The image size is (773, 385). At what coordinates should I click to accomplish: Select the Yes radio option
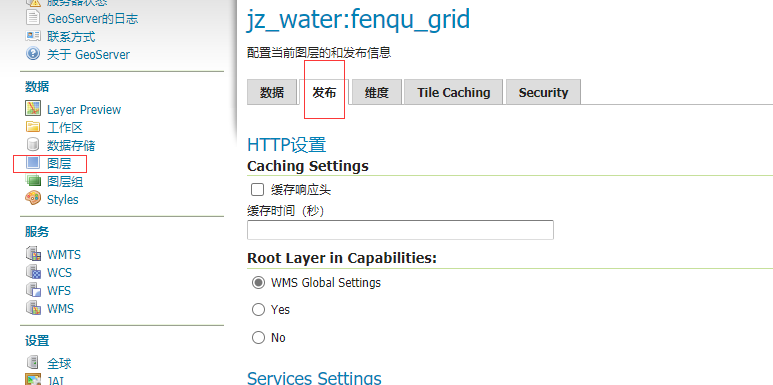tap(258, 310)
